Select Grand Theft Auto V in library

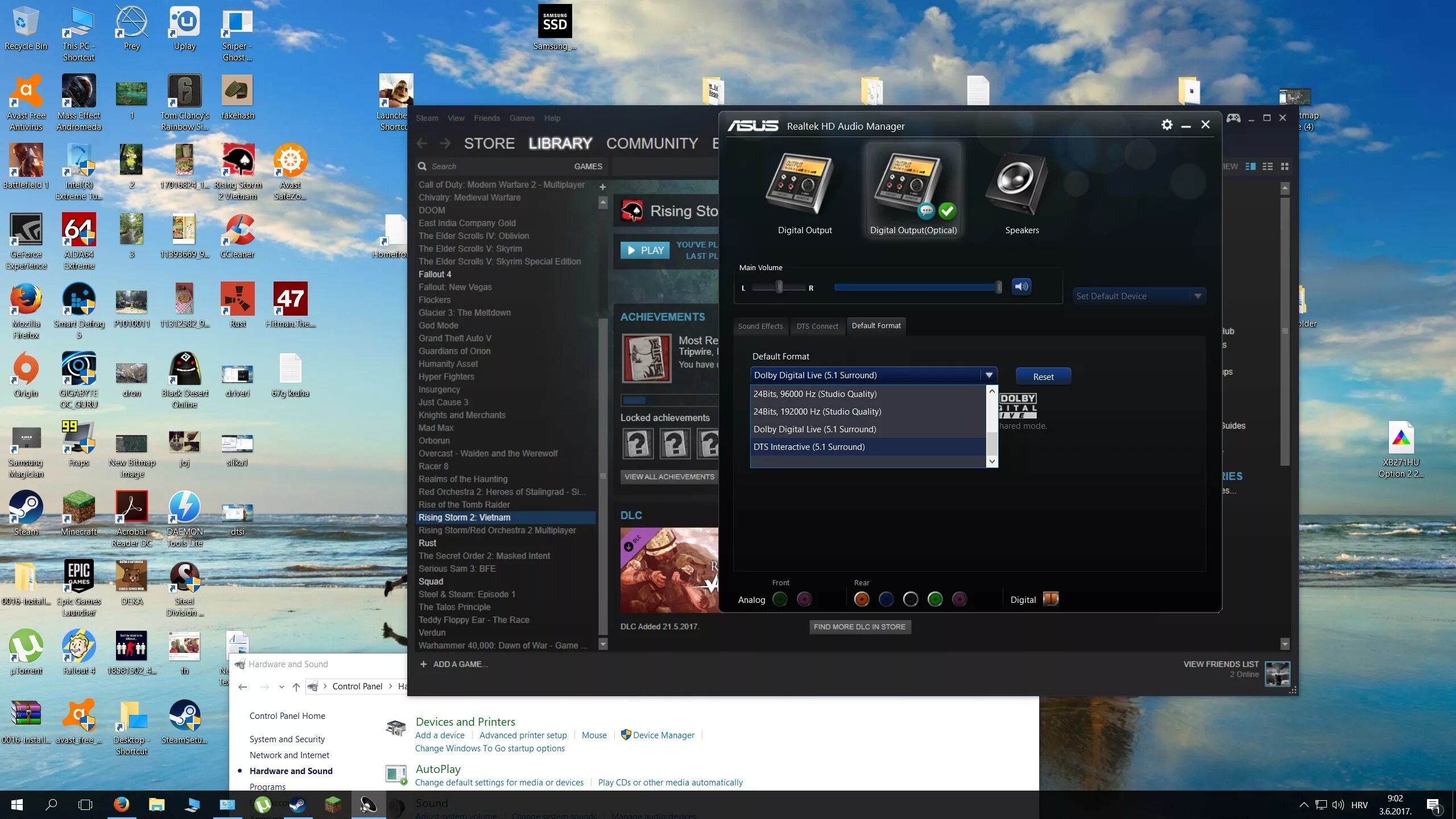coord(455,338)
